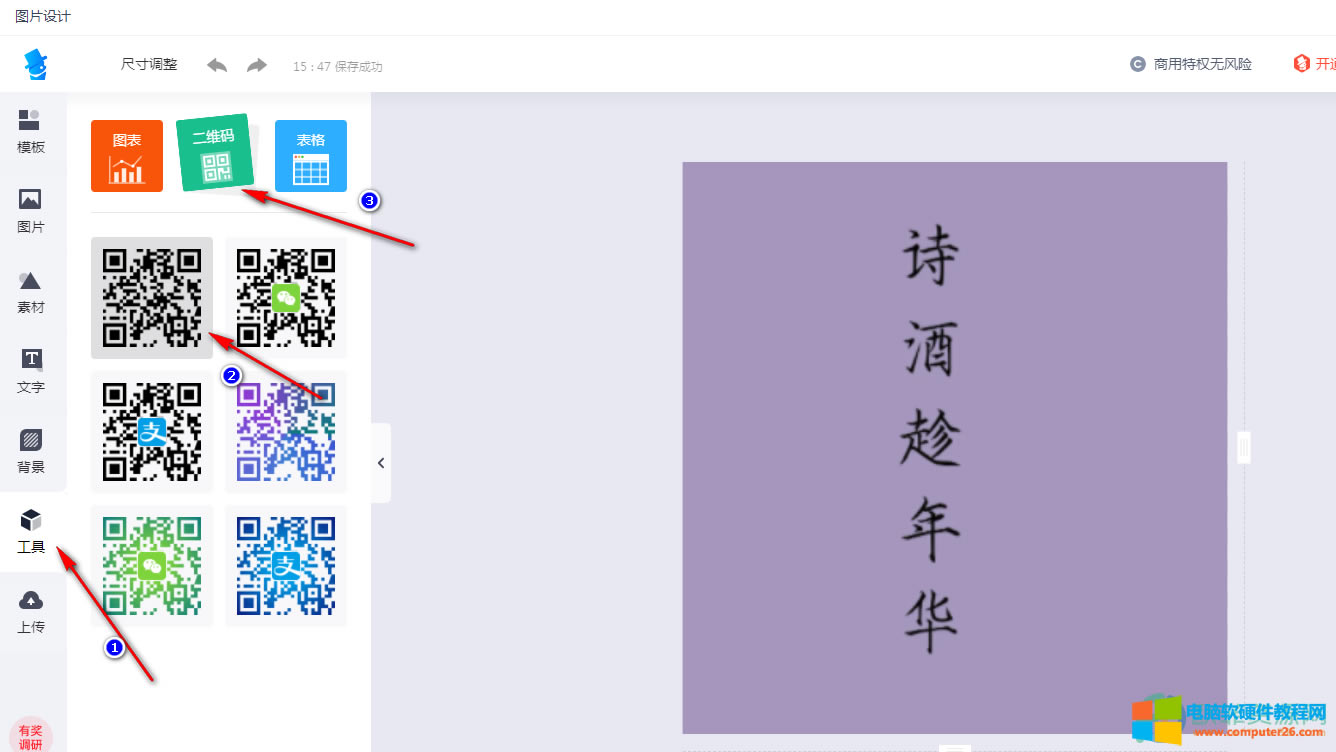This screenshot has width=1336, height=752.
Task: Click the undo arrow
Action: 216,64
